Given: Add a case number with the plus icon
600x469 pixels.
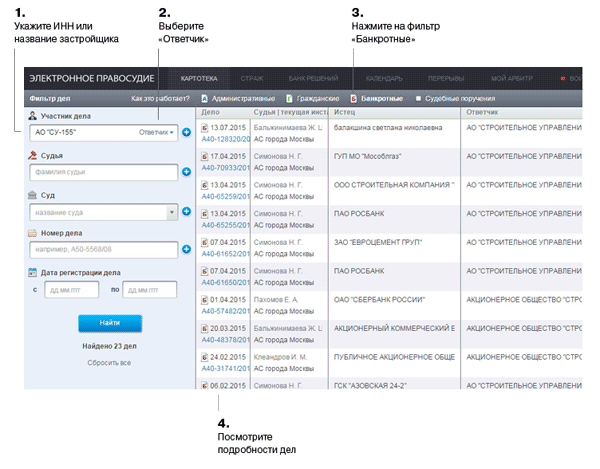Looking at the screenshot, I should [186, 249].
